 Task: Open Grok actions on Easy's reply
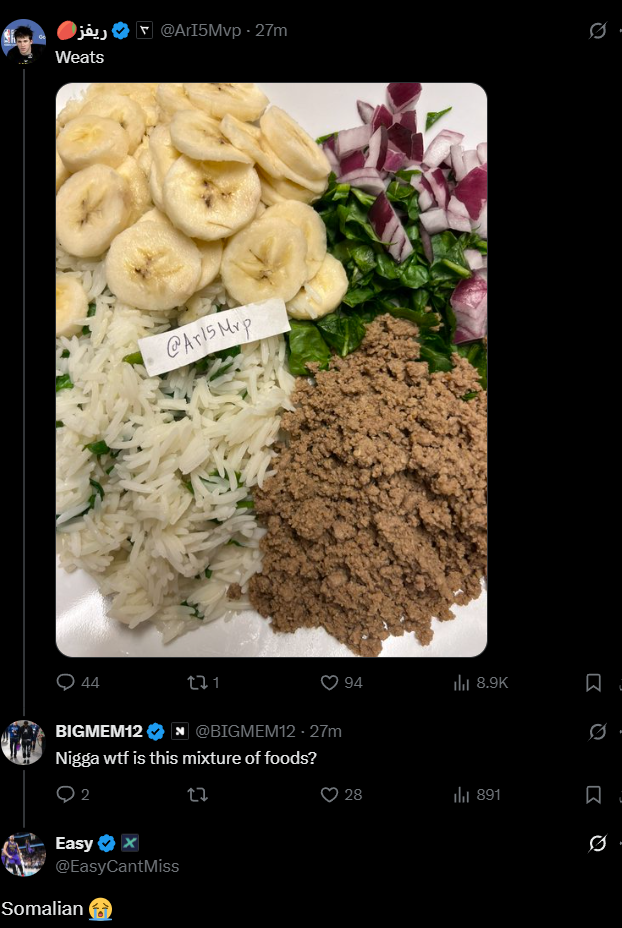(598, 844)
